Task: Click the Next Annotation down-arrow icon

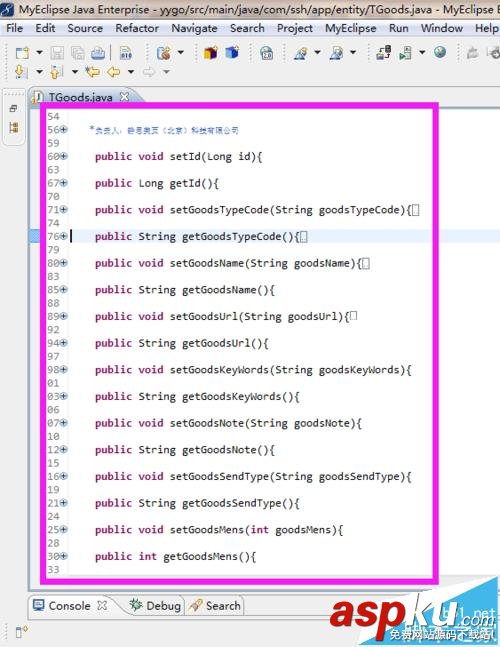Action: (x=21, y=72)
